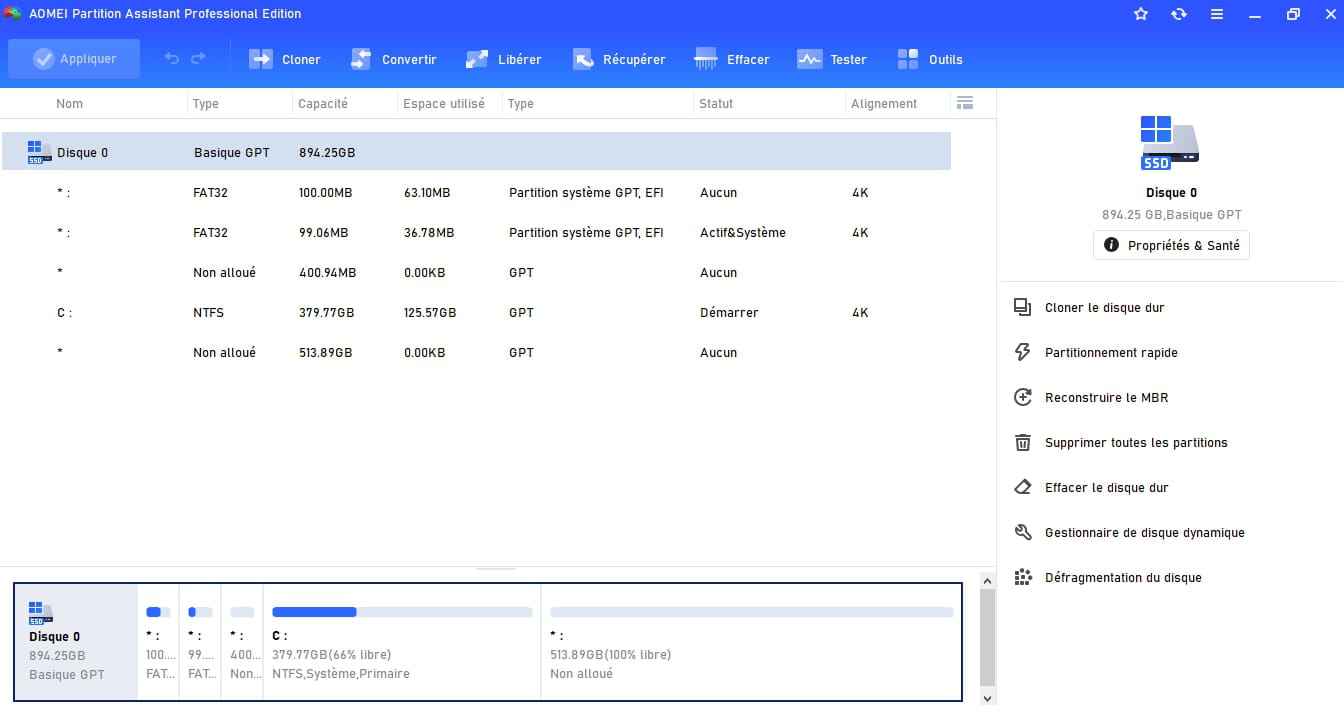Select the C: partition block in disk map
1344x705 pixels.
[402, 641]
